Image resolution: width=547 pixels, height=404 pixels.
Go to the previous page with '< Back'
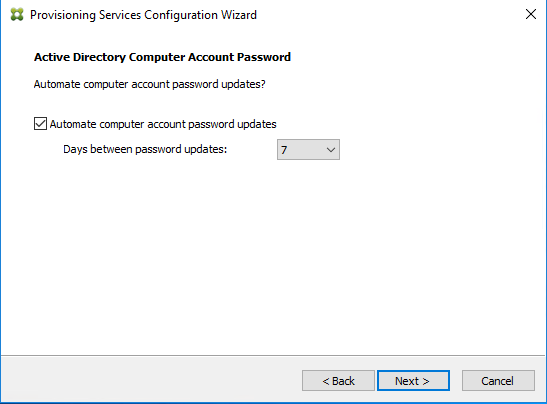click(x=338, y=381)
